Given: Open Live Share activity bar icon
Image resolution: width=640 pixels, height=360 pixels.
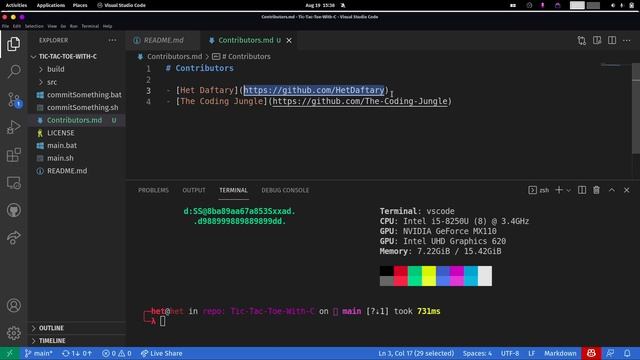Looking at the screenshot, I should tap(13, 238).
